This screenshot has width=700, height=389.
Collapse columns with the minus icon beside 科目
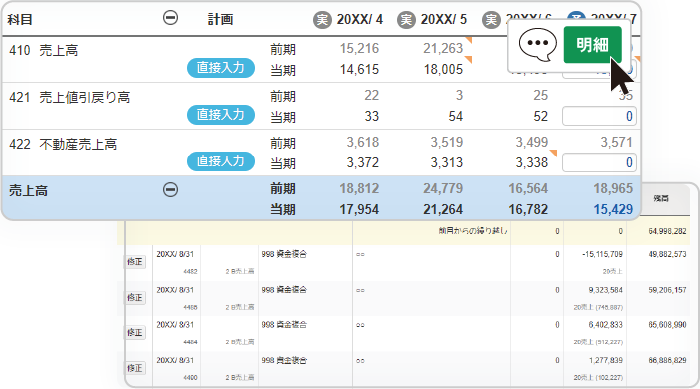click(170, 18)
